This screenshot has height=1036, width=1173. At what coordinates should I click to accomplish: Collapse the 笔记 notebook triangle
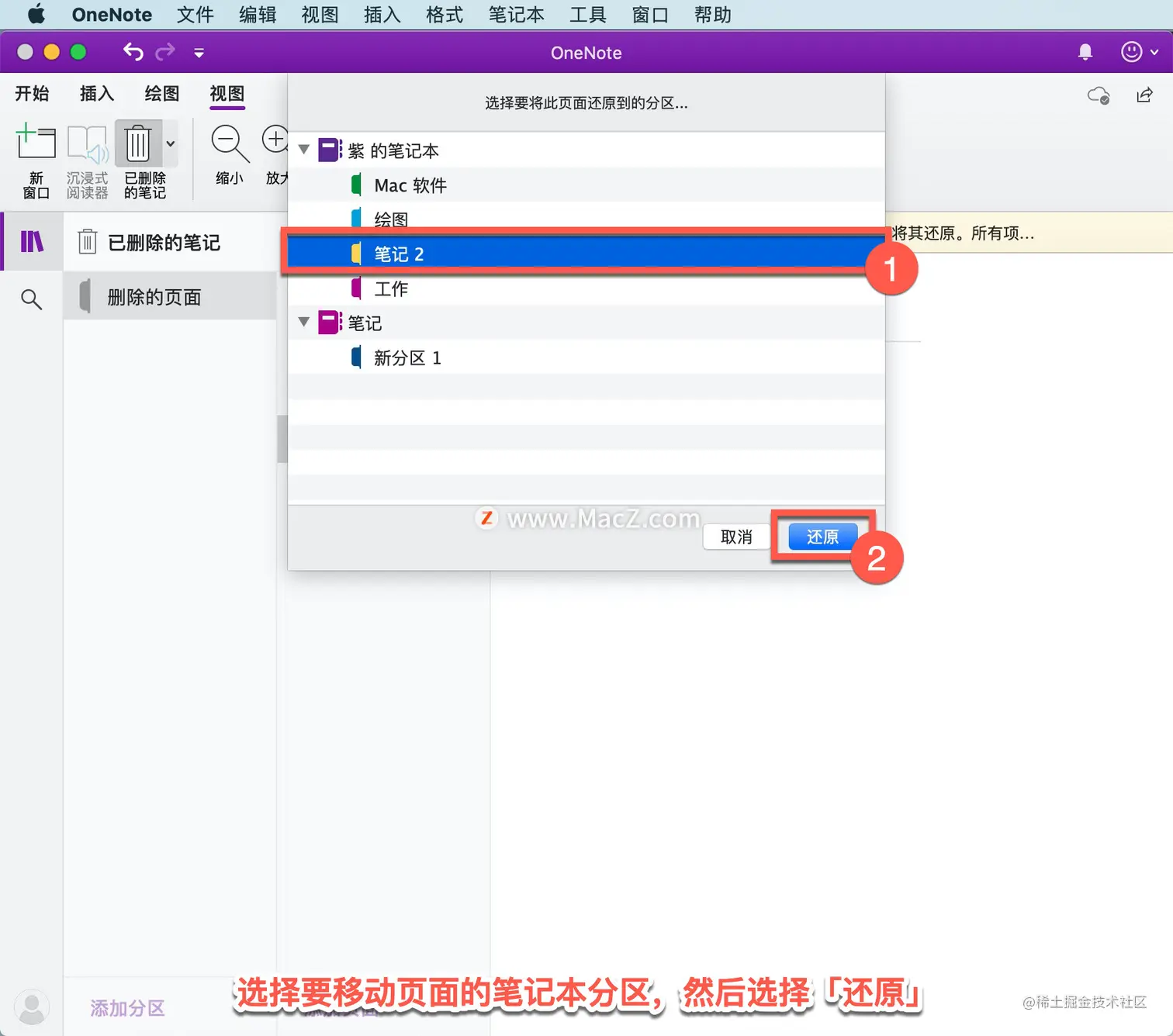(x=304, y=322)
